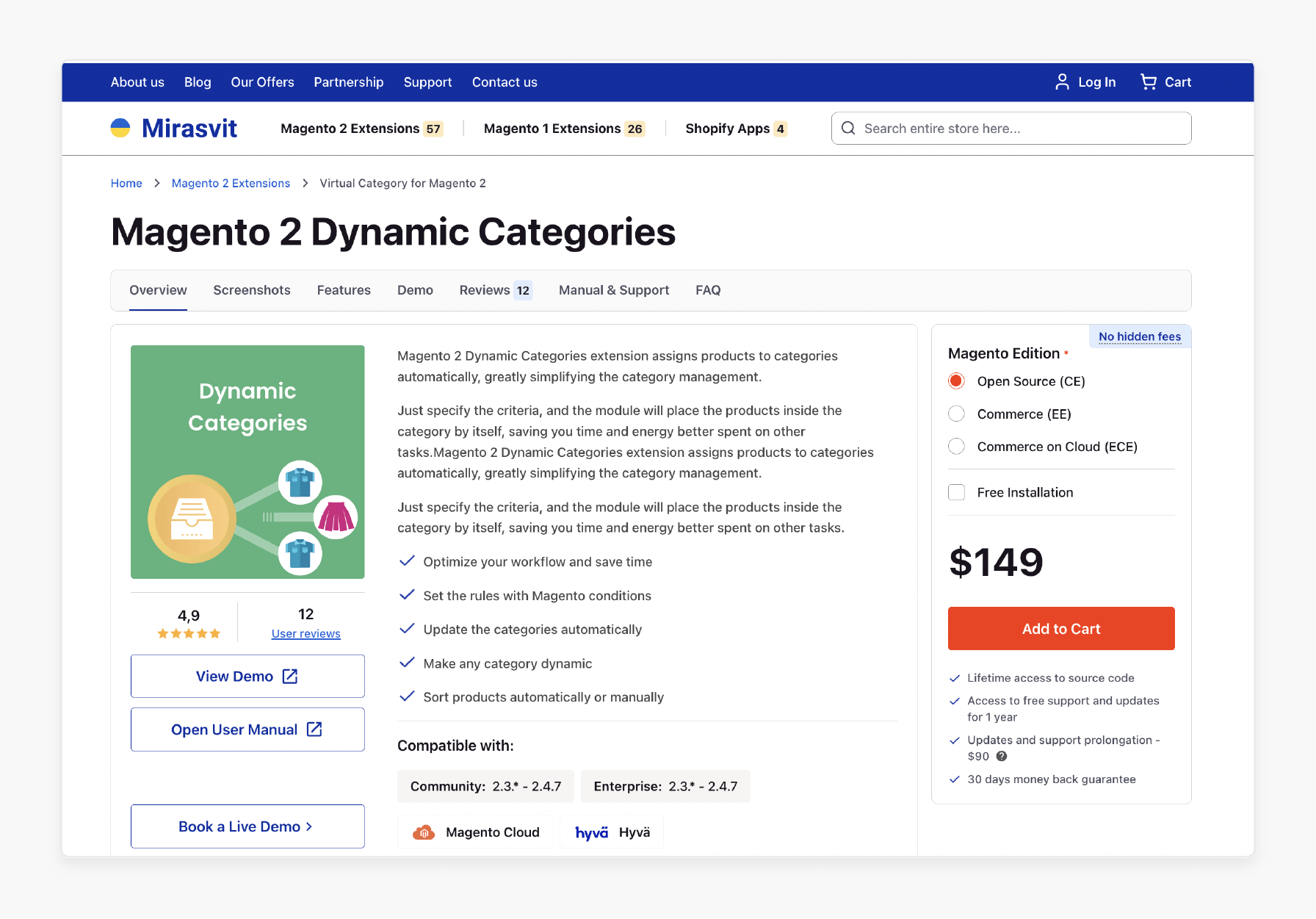Click the Mirasvit logo

tap(173, 127)
